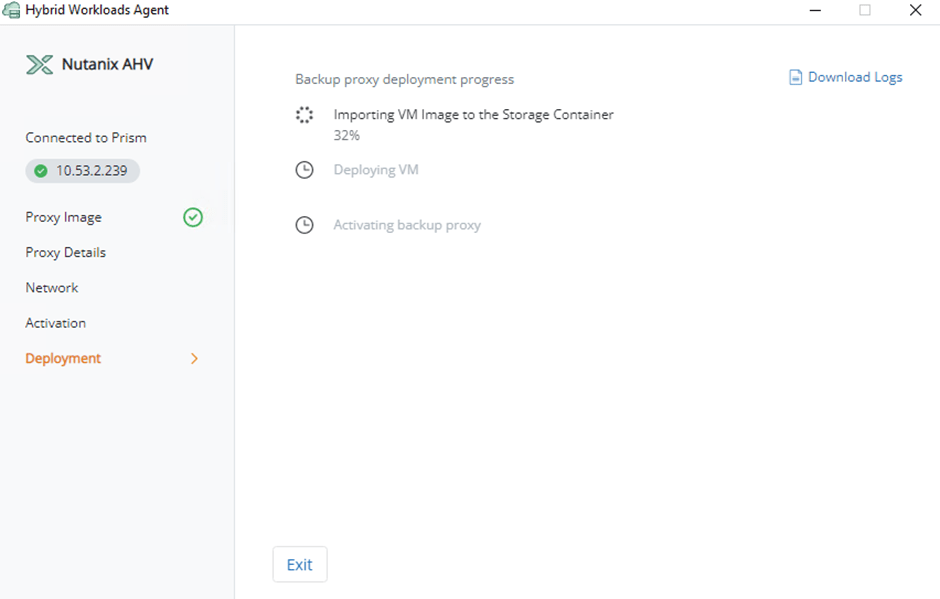The image size is (940, 599).
Task: Click the Hybrid Workloads Agent title bar icon
Action: pos(12,10)
